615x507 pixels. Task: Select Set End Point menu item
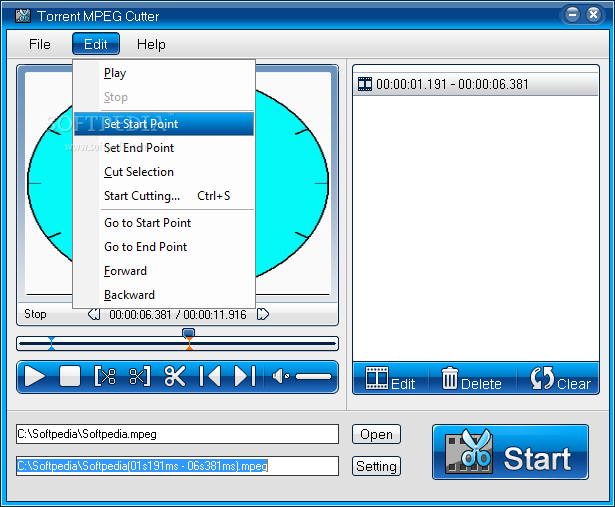tap(164, 148)
